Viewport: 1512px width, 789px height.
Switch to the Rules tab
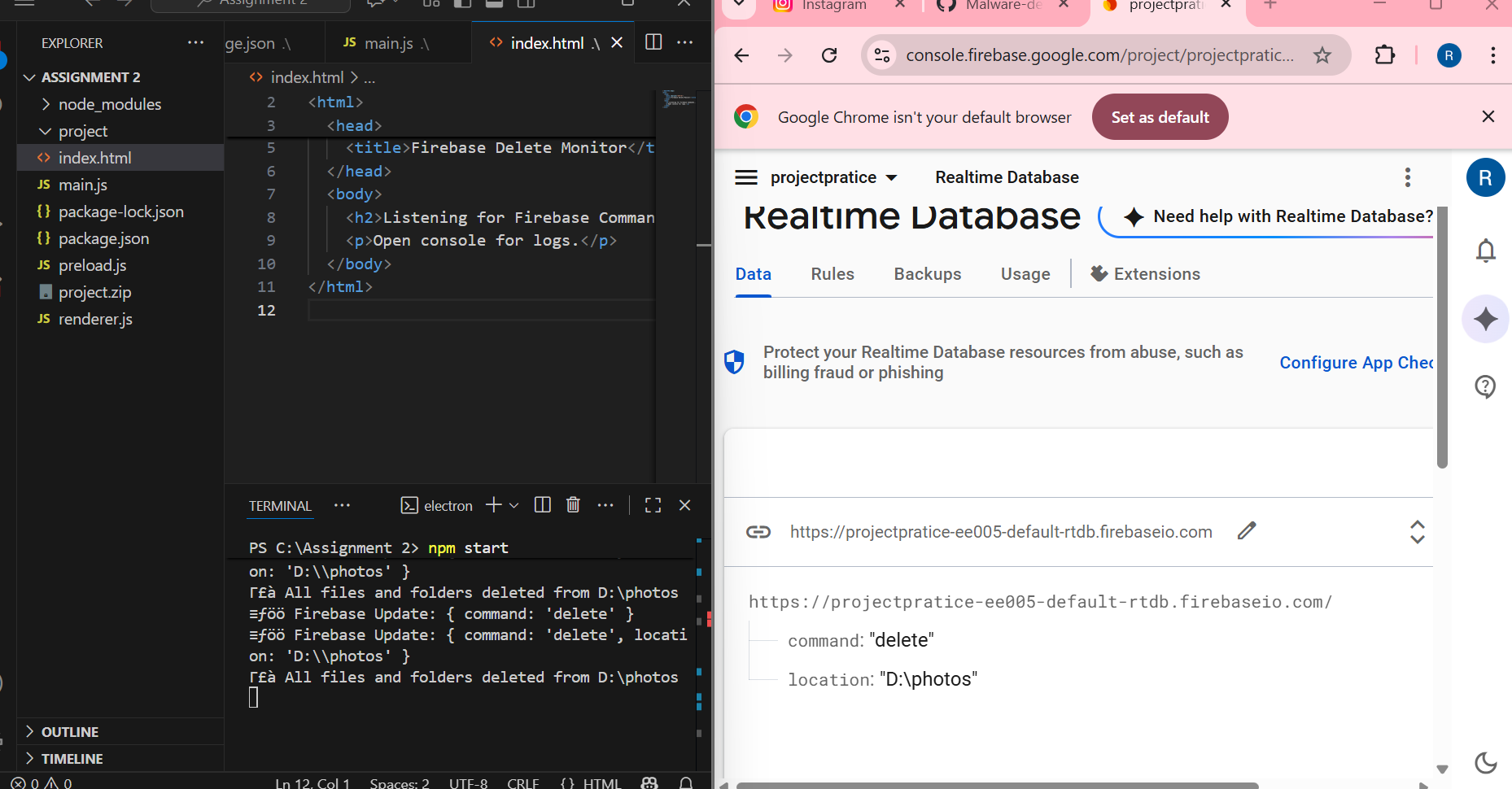tap(832, 274)
